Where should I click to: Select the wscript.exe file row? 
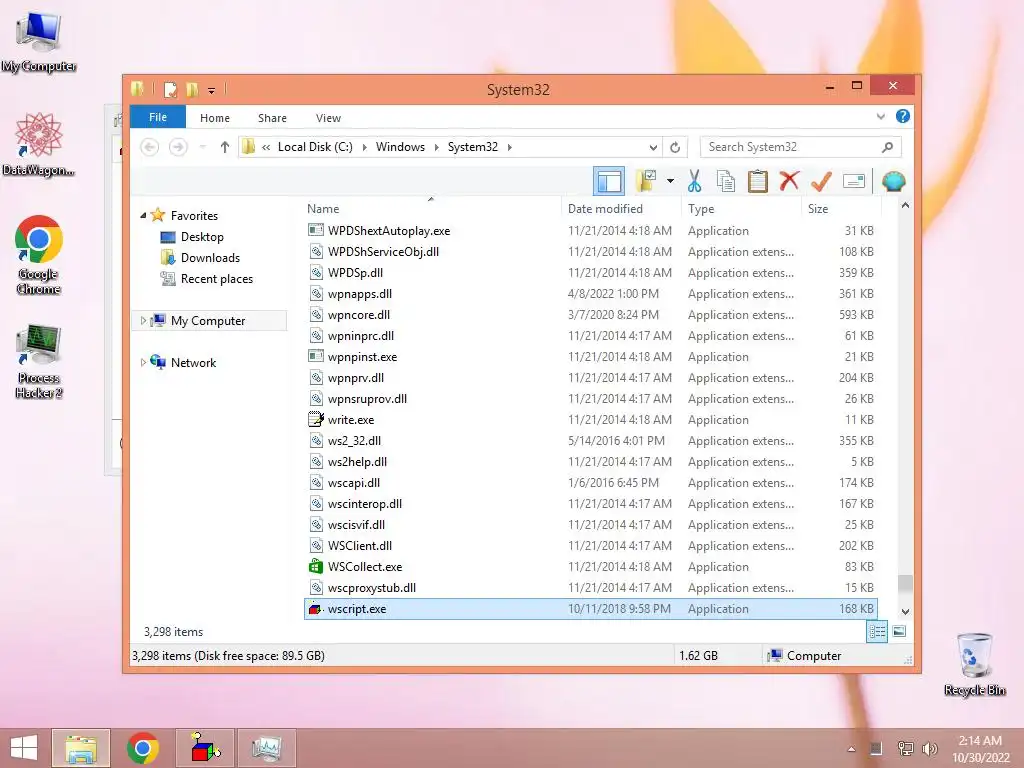coord(590,609)
